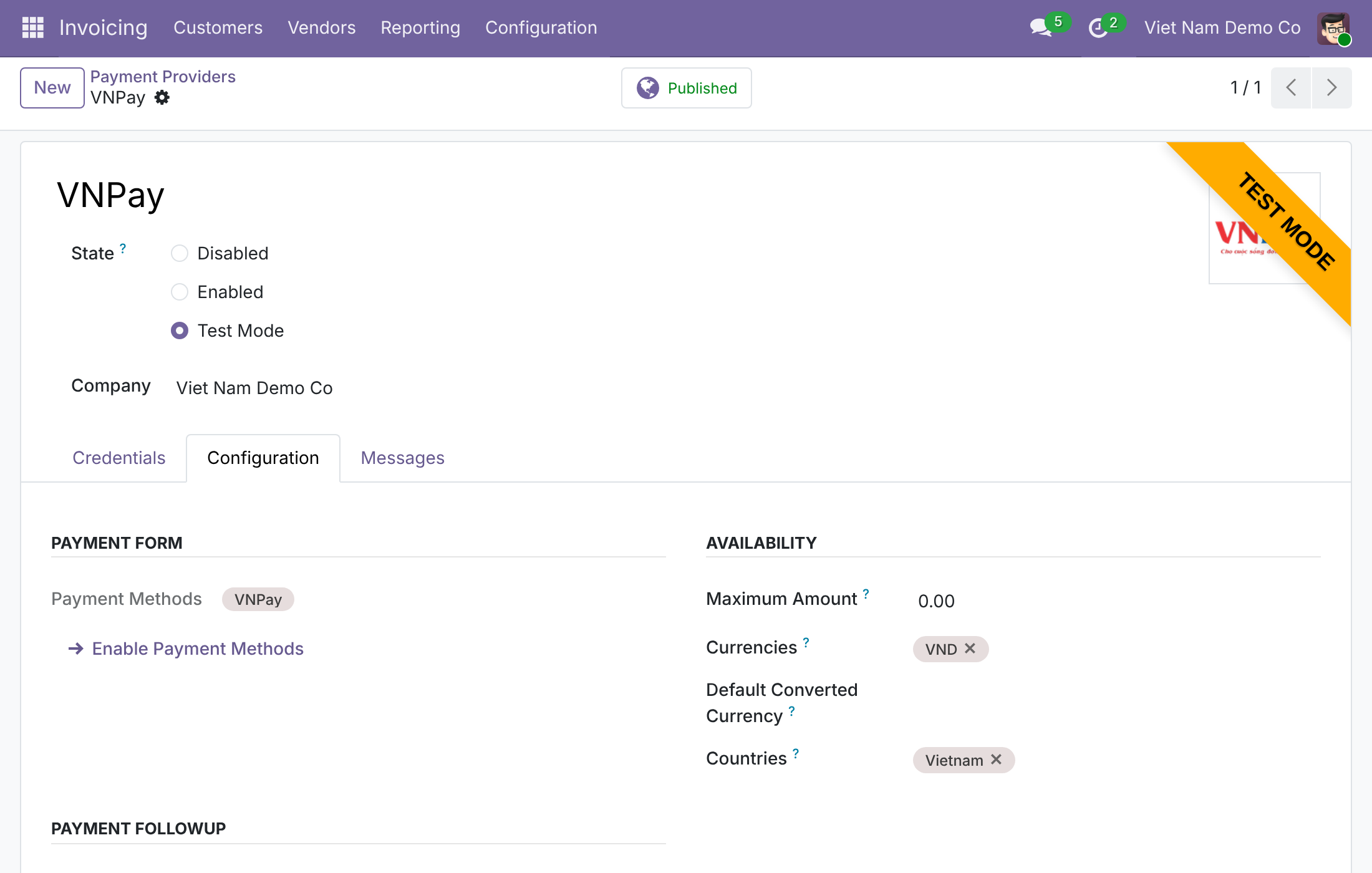Open the Customers menu
1372x873 pixels.
(218, 28)
